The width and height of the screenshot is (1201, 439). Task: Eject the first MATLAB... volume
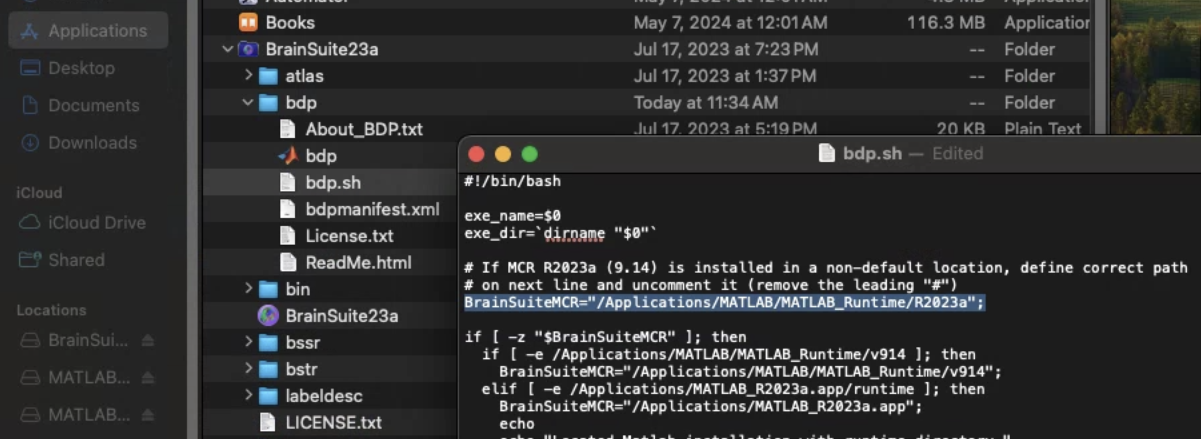pos(148,378)
